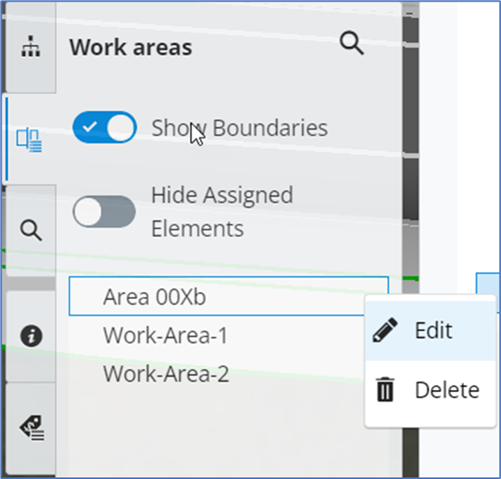The image size is (501, 479).
Task: Enable the Hide Assigned Elements toggle
Action: pyautogui.click(x=104, y=212)
